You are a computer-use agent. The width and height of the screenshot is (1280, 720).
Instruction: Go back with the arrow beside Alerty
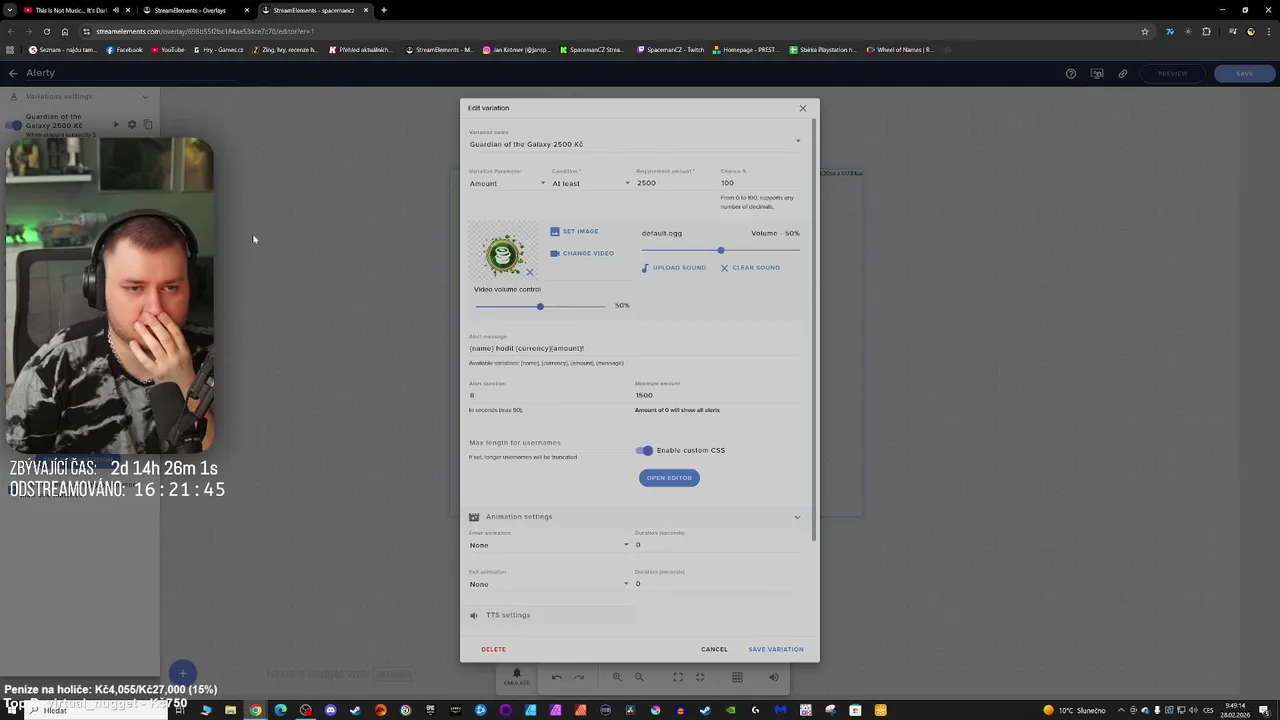point(13,73)
